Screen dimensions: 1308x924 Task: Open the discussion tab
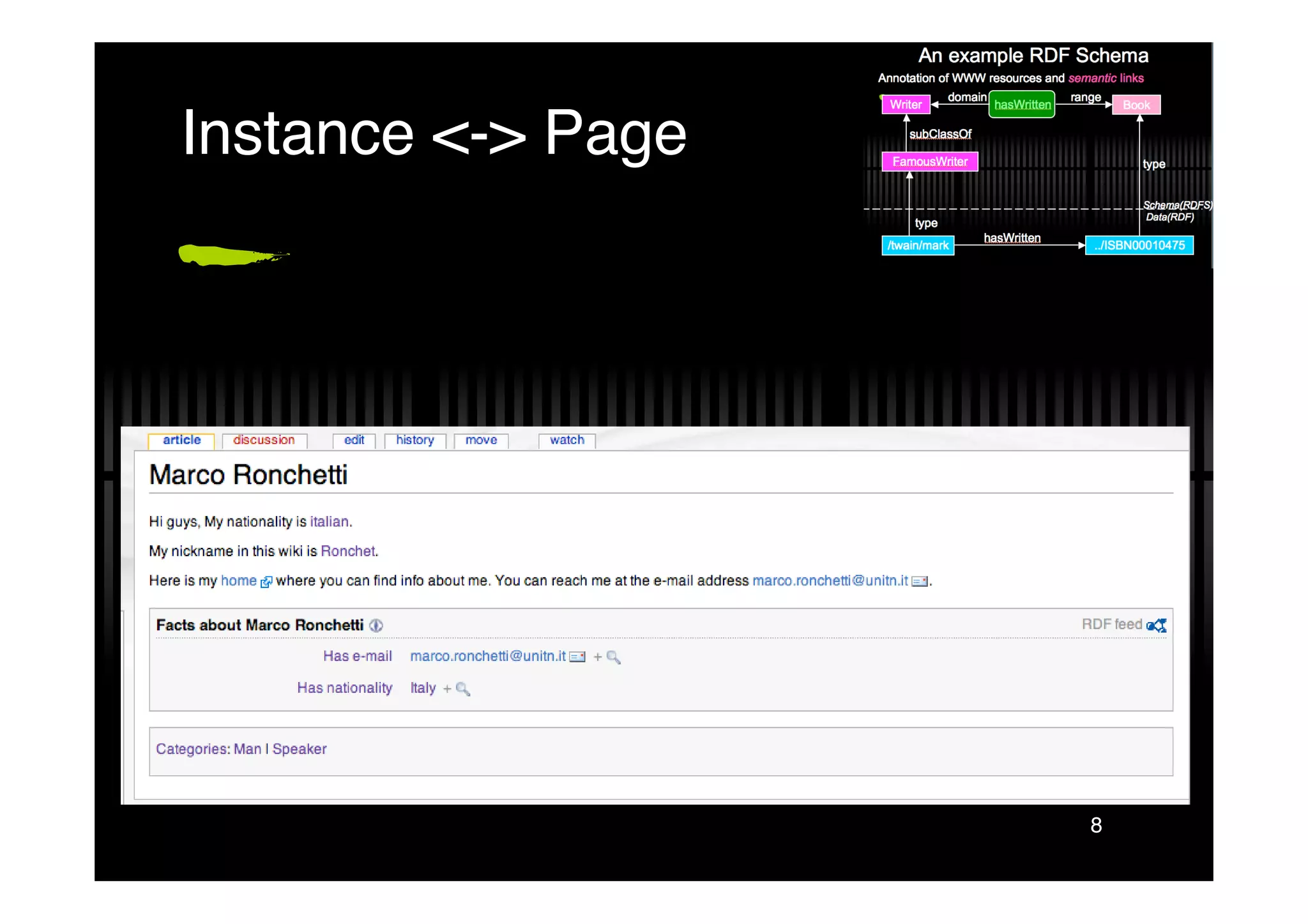coord(264,440)
